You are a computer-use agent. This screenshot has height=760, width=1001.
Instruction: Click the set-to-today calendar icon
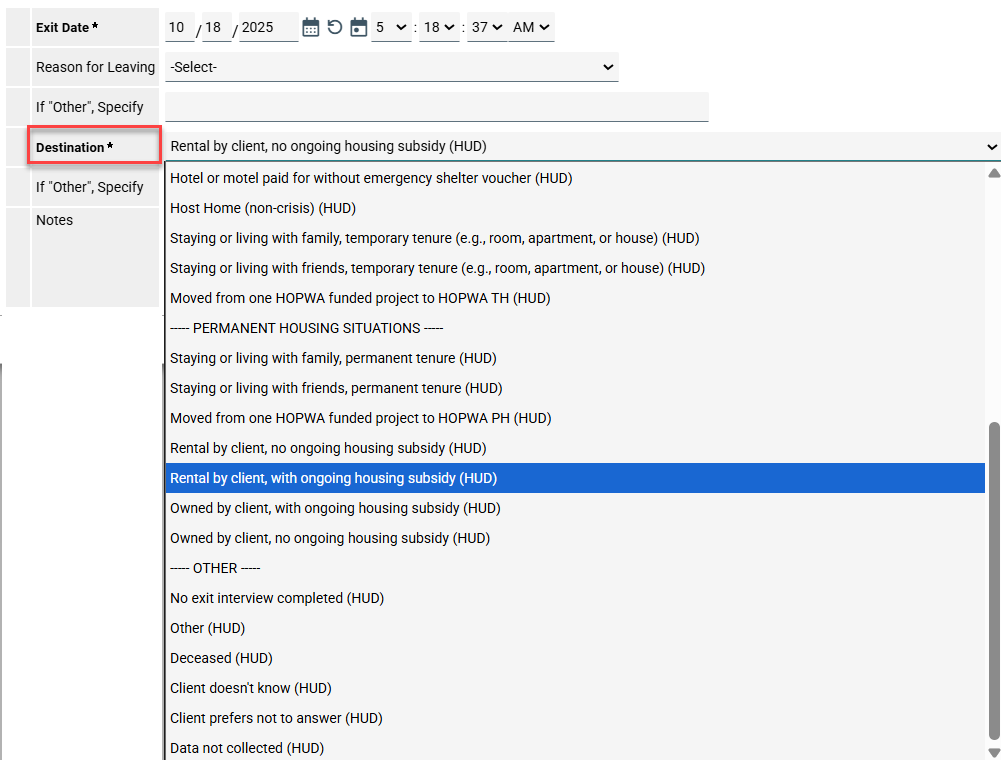[x=359, y=28]
